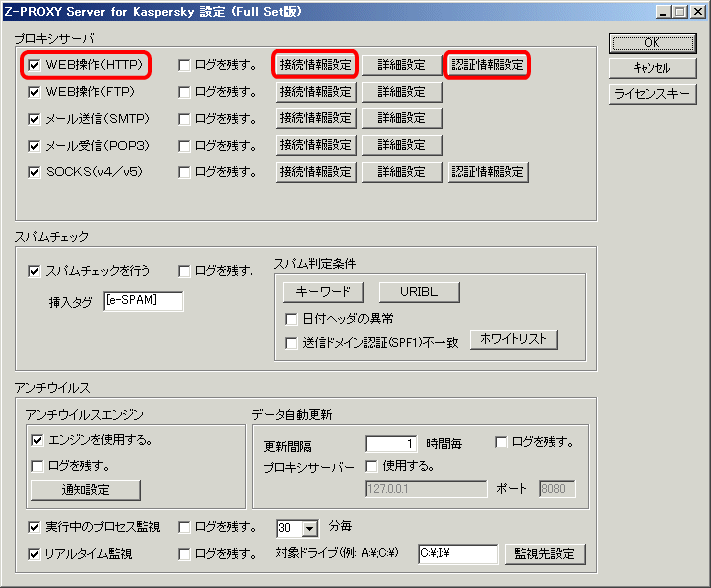Toggle the エンジンを使用する checkbox
Screen dimensions: 711x588
pyautogui.click(x=37, y=440)
